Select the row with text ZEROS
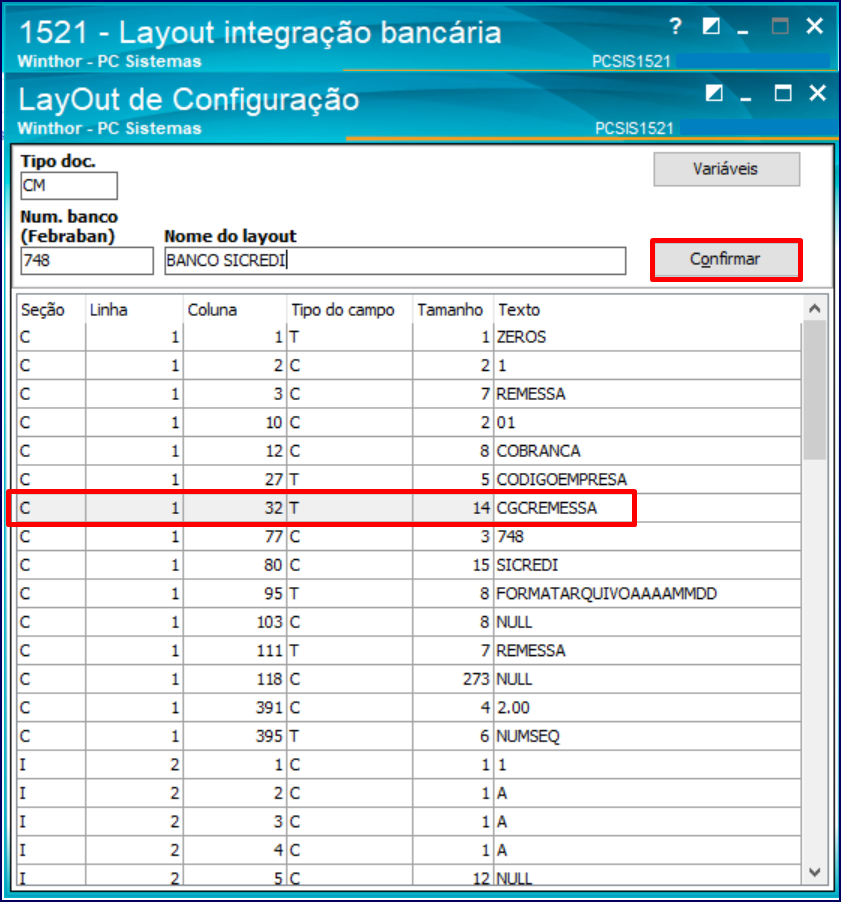This screenshot has height=902, width=841. pos(409,337)
